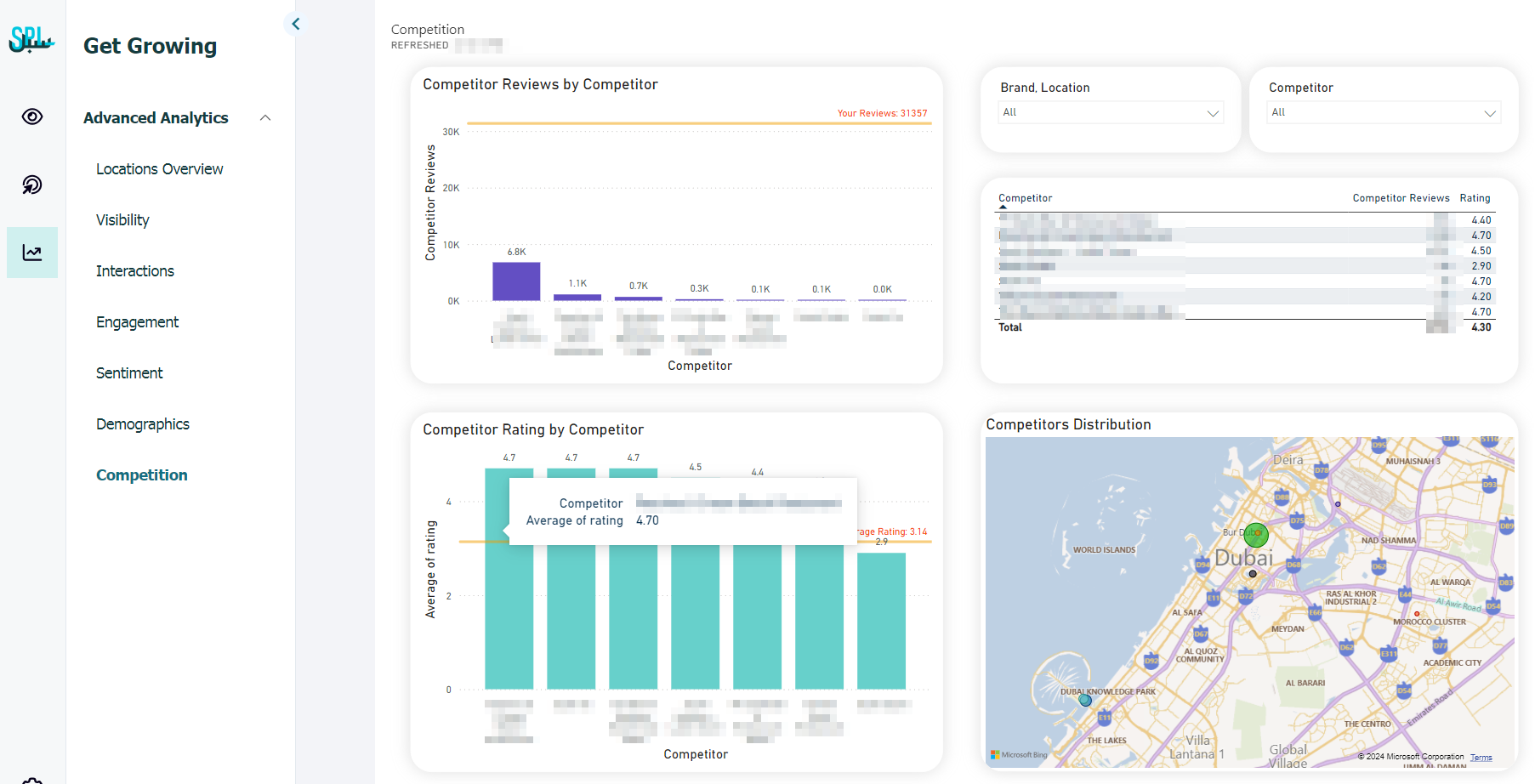Viewport: 1535px width, 784px height.
Task: Open the Sentiment menu item
Action: [129, 373]
